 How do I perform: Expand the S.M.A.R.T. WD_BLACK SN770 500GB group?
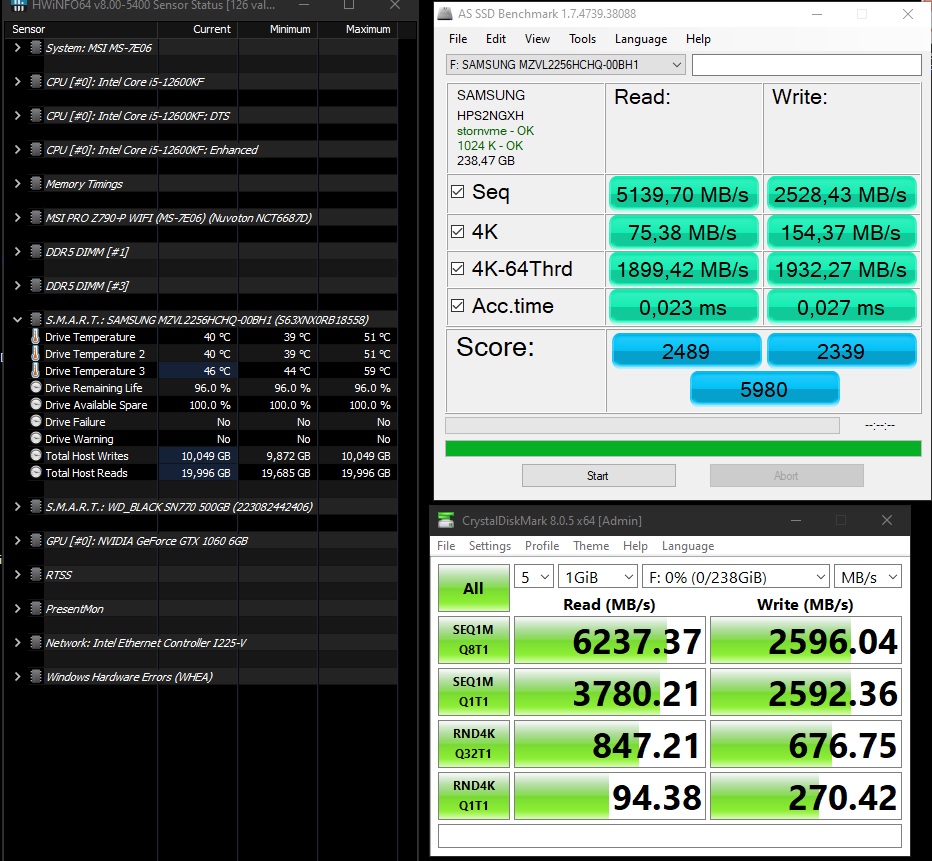pos(17,506)
